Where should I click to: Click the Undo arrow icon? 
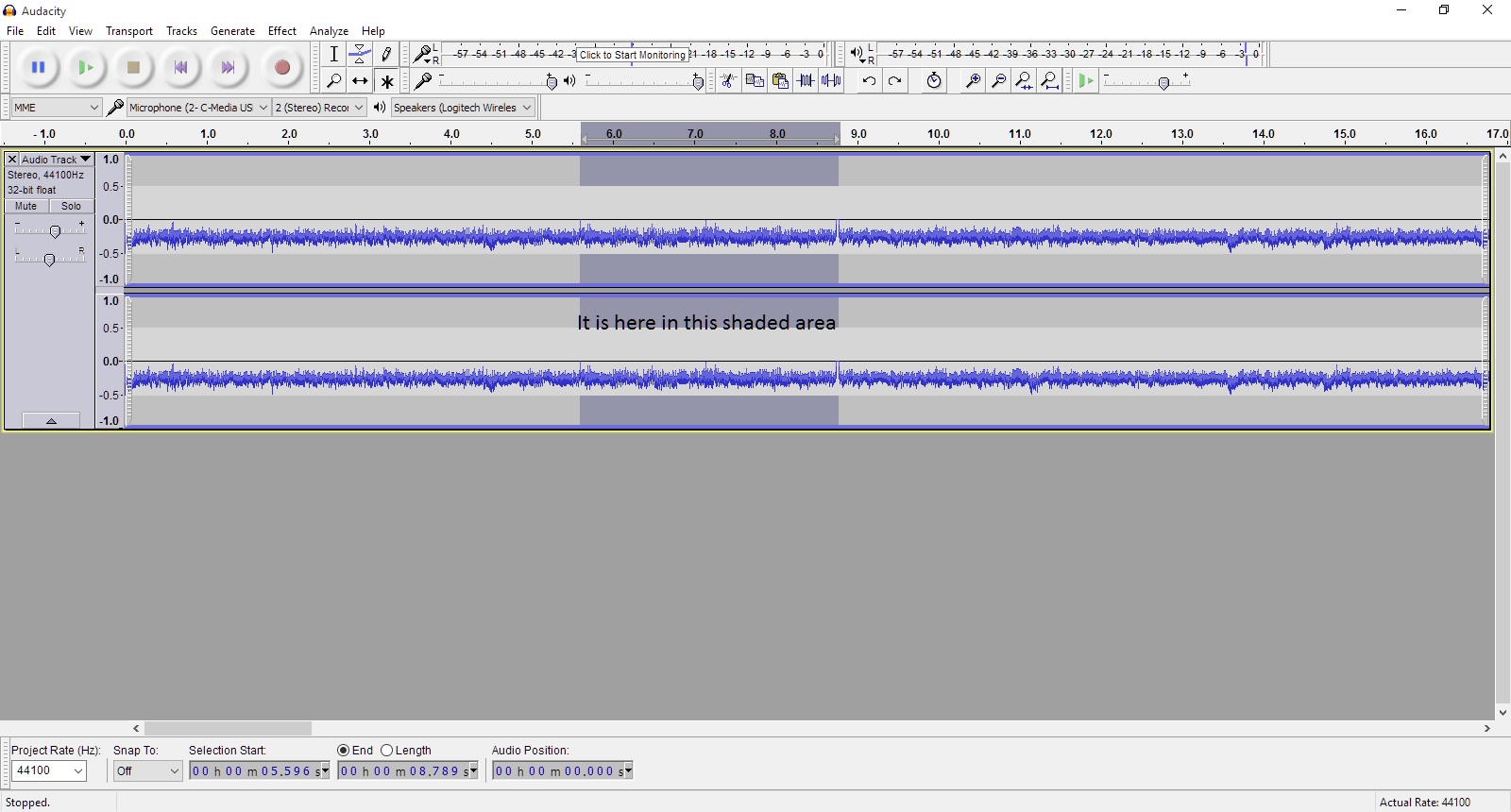click(869, 81)
